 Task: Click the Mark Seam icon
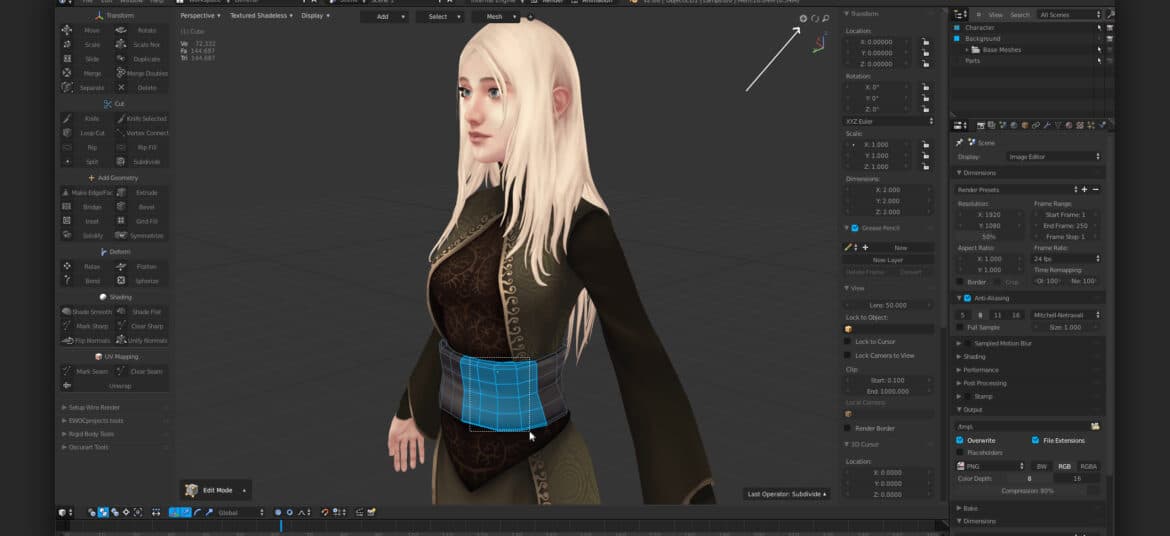click(67, 371)
